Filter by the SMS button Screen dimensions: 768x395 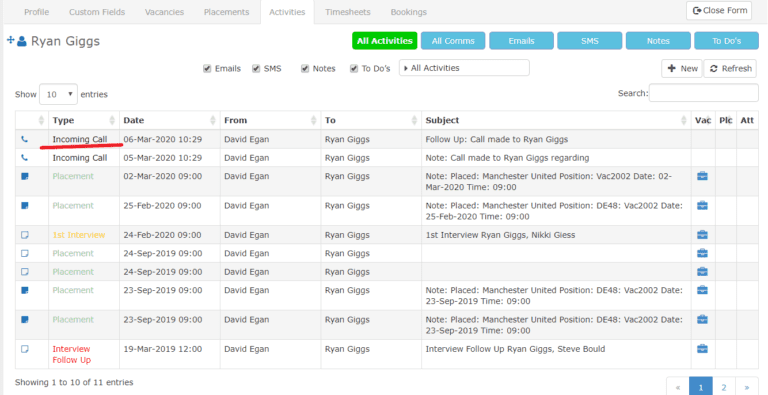pos(590,41)
